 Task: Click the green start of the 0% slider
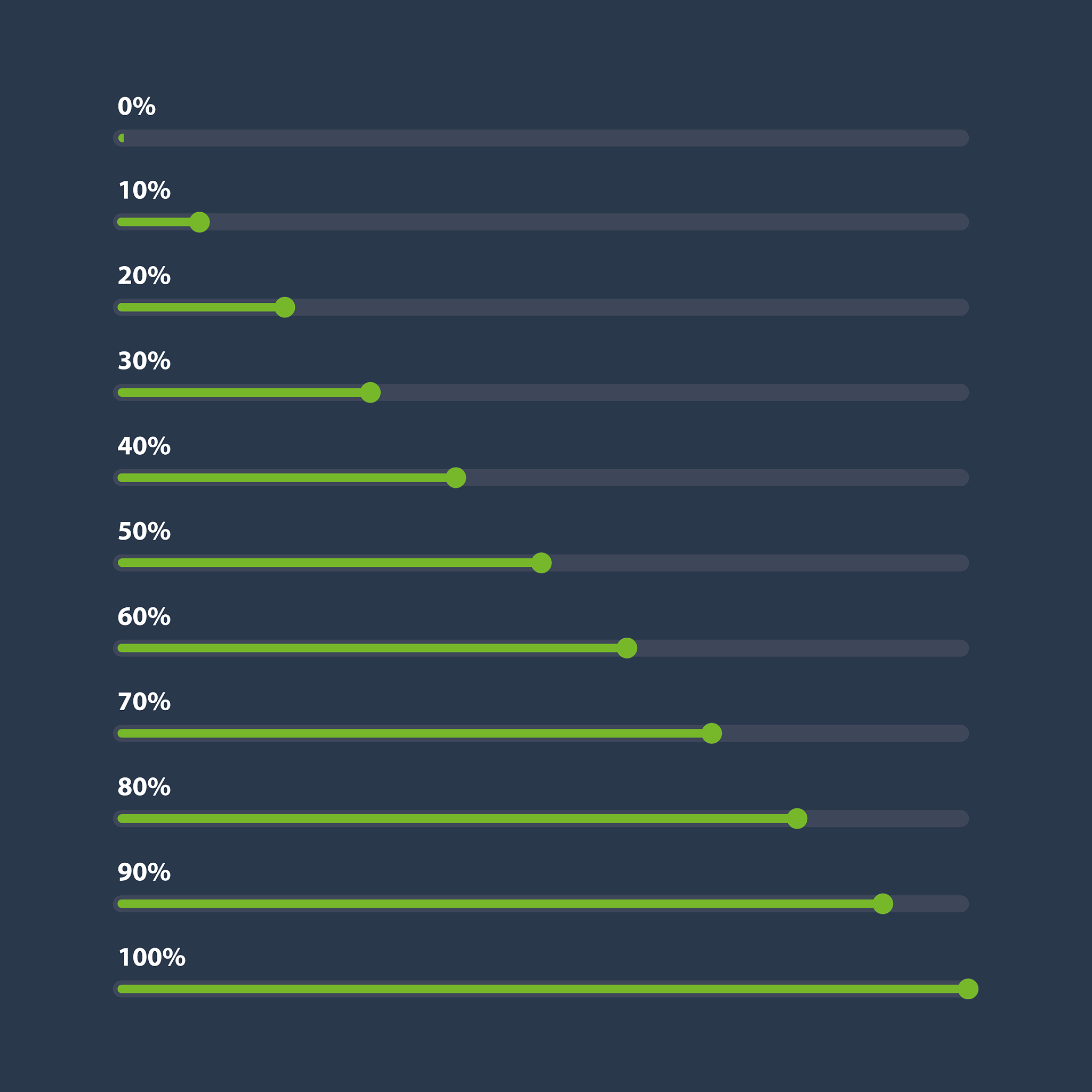coord(122,138)
